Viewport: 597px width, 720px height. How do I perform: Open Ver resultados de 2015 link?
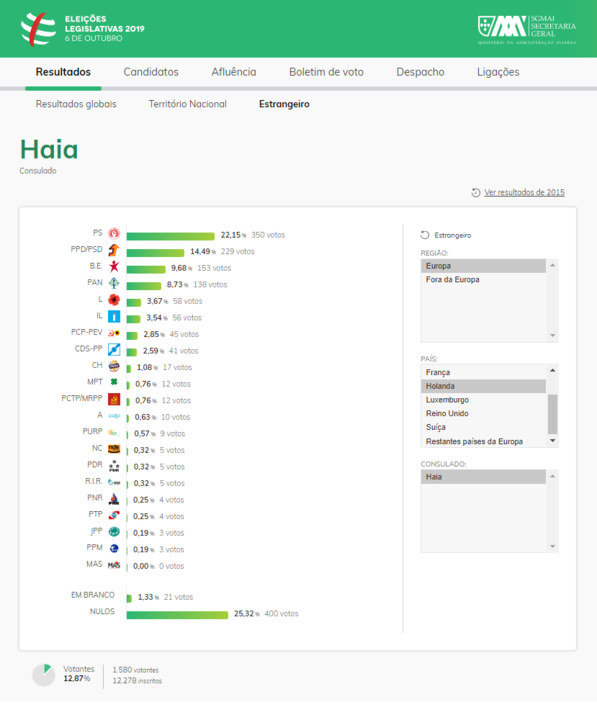coord(524,192)
